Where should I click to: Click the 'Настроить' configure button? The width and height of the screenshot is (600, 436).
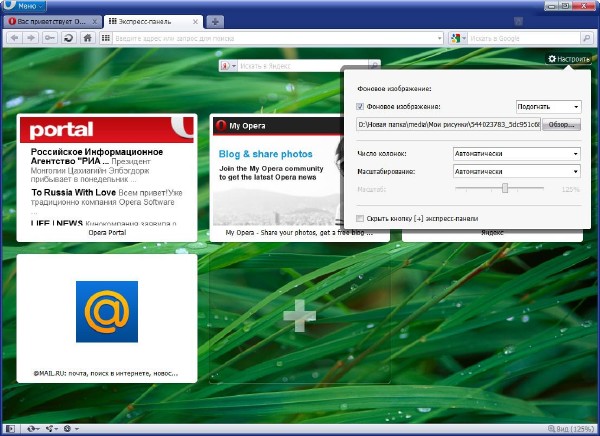568,59
